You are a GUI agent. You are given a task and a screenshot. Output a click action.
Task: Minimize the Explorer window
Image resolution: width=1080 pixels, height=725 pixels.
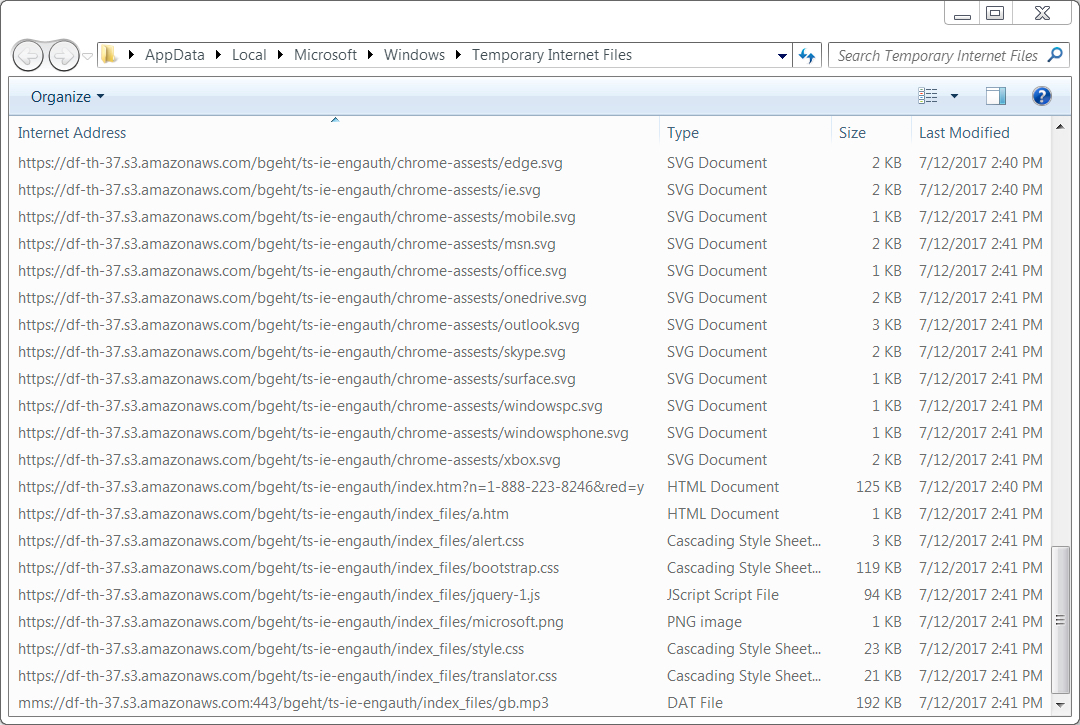(x=962, y=14)
